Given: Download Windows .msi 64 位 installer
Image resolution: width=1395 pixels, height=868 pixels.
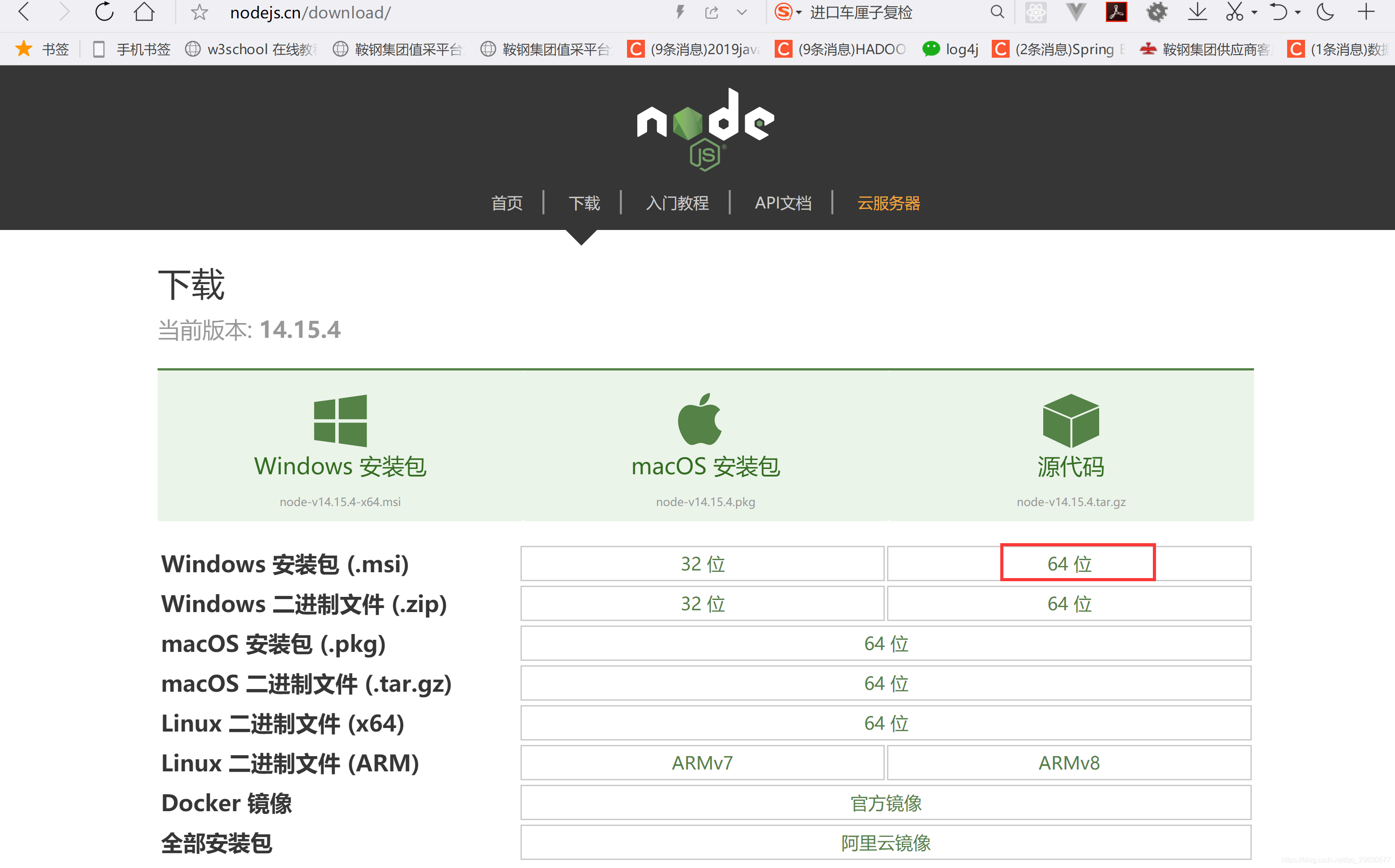Looking at the screenshot, I should [x=1069, y=564].
